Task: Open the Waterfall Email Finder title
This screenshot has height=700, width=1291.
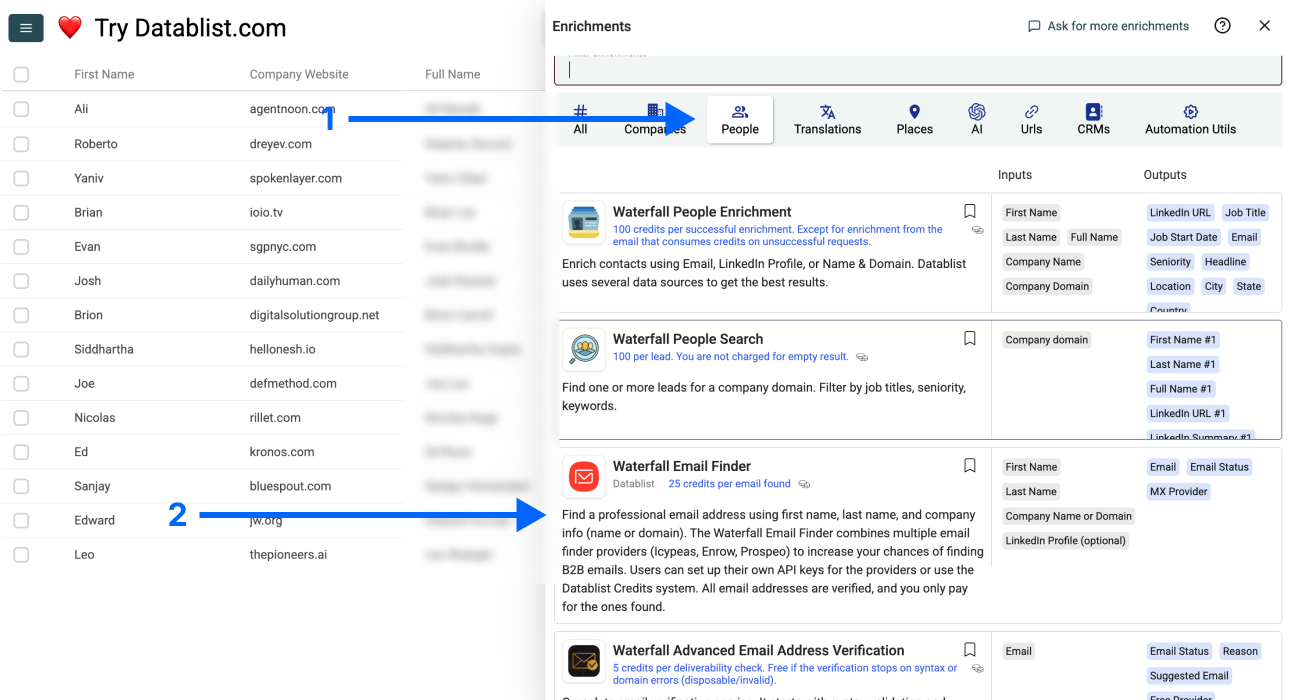Action: 681,466
